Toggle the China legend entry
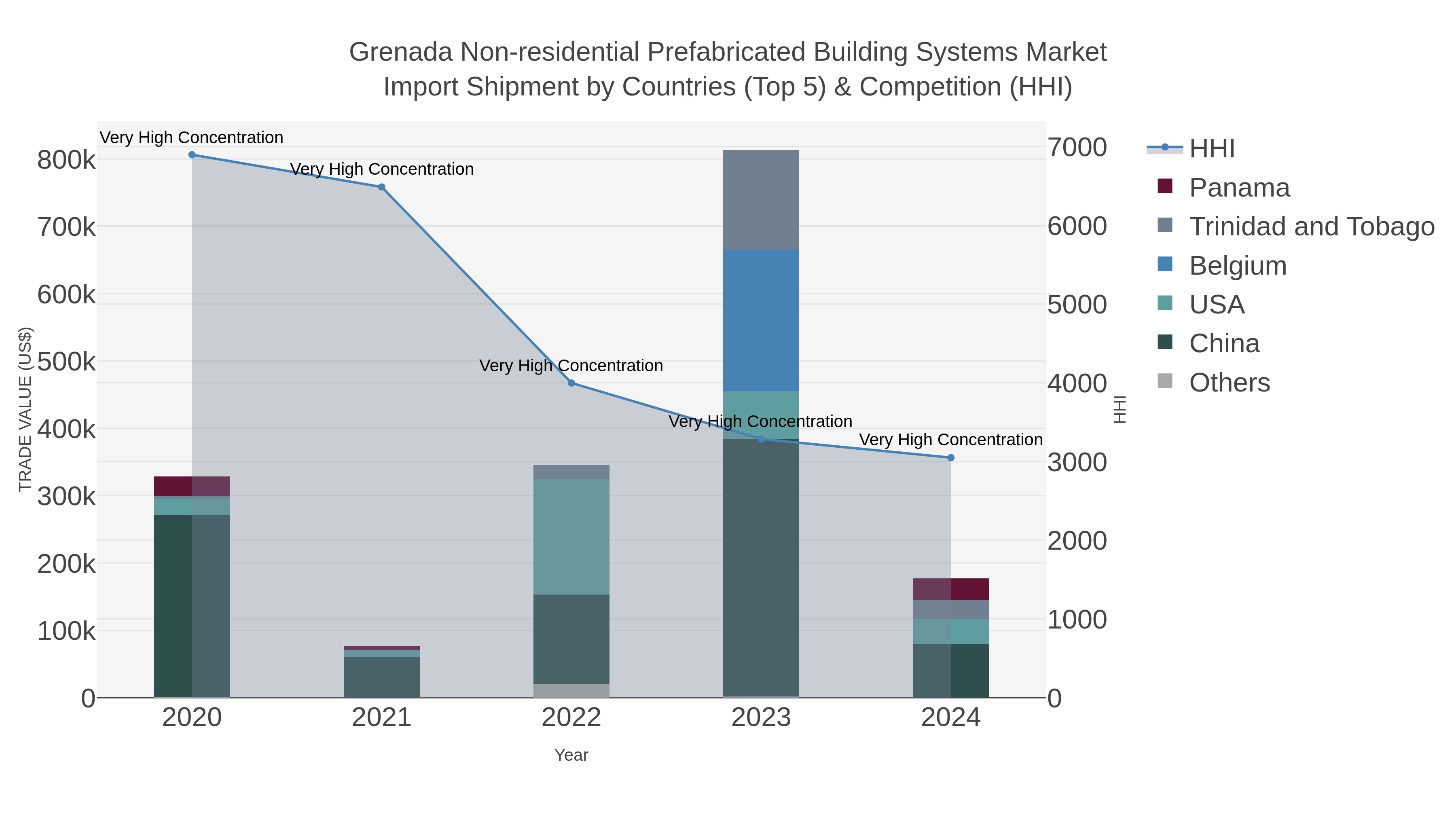This screenshot has width=1456, height=819. [x=1208, y=344]
